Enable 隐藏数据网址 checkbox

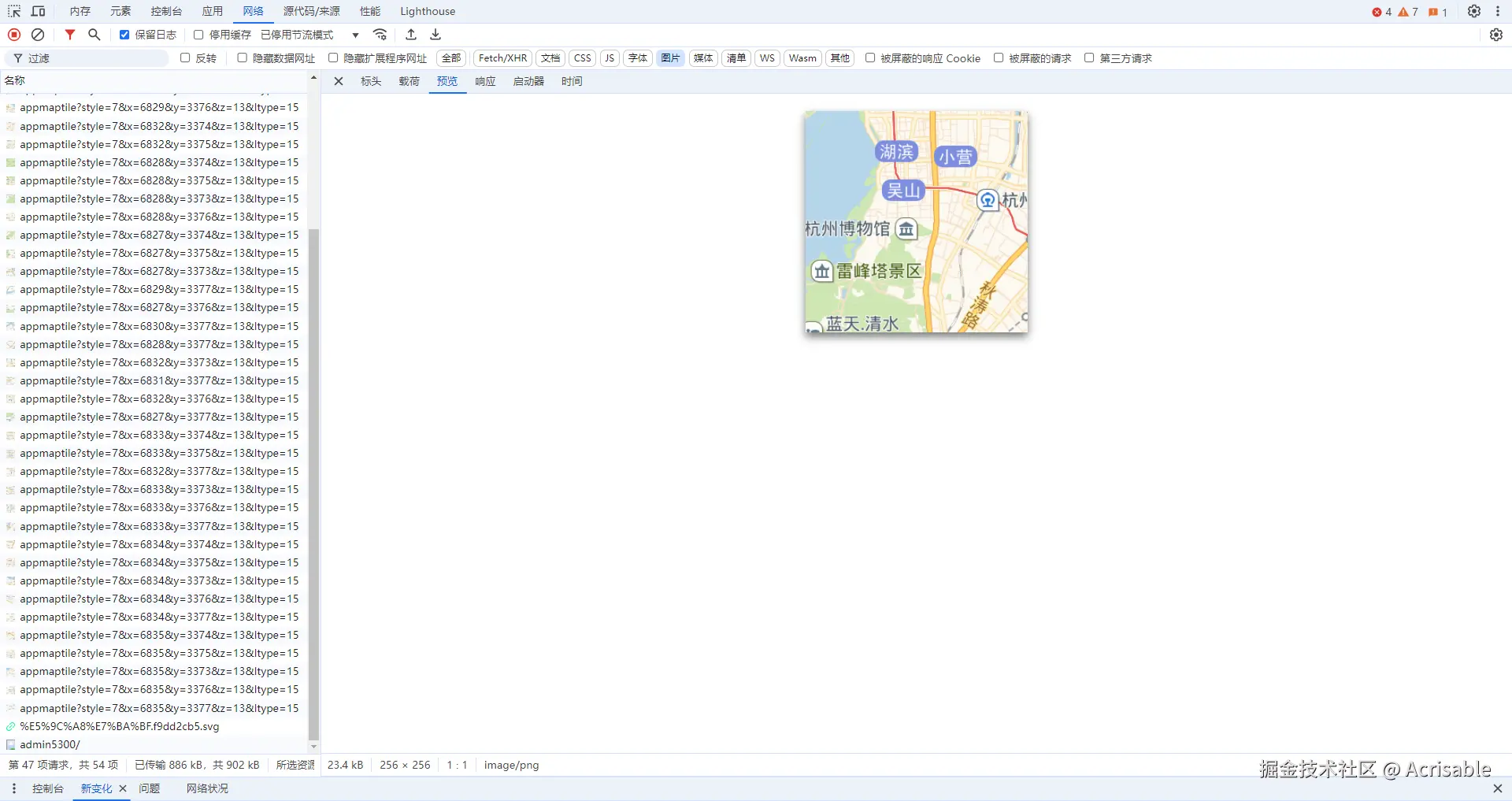click(x=243, y=57)
